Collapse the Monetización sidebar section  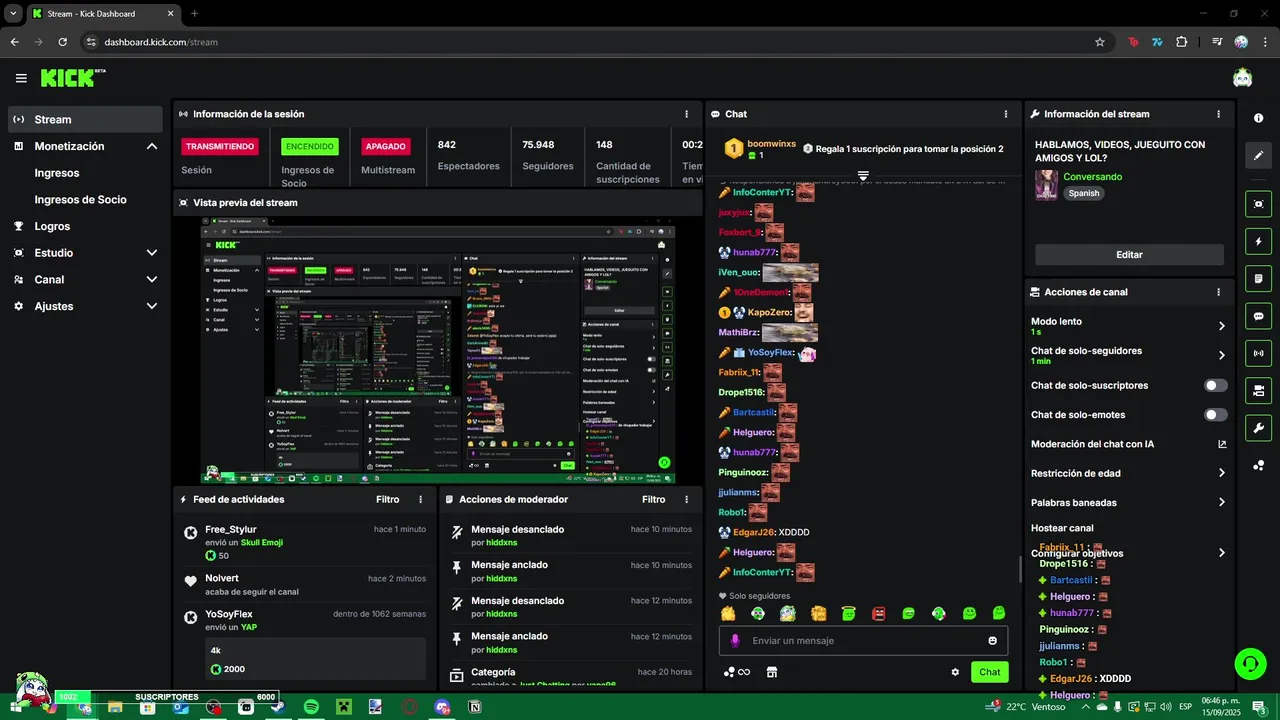coord(152,146)
